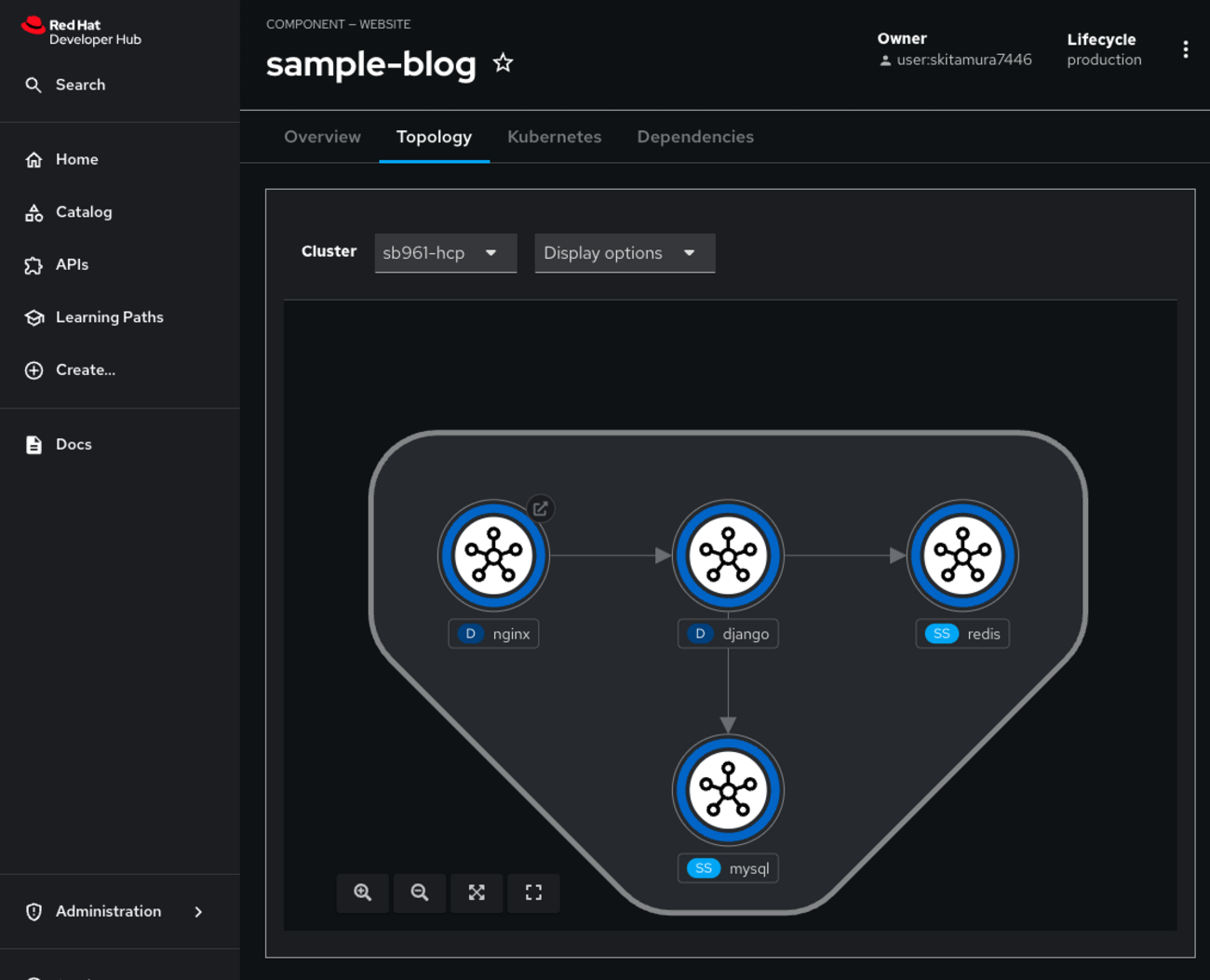Switch to the Dependencies tab
Image resolution: width=1210 pixels, height=980 pixels.
694,137
